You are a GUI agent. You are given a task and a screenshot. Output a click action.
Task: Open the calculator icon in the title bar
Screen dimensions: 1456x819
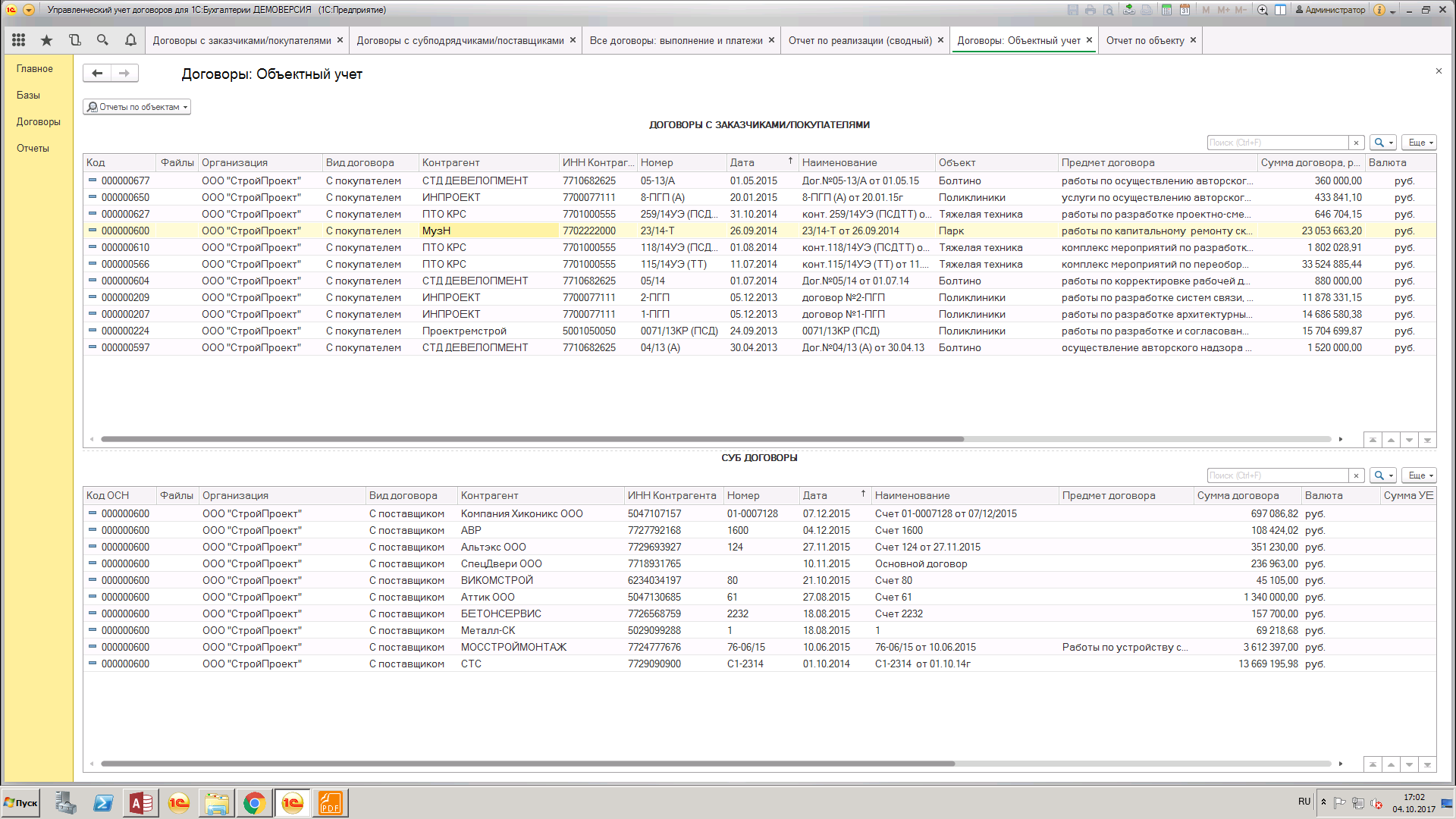pos(1166,10)
